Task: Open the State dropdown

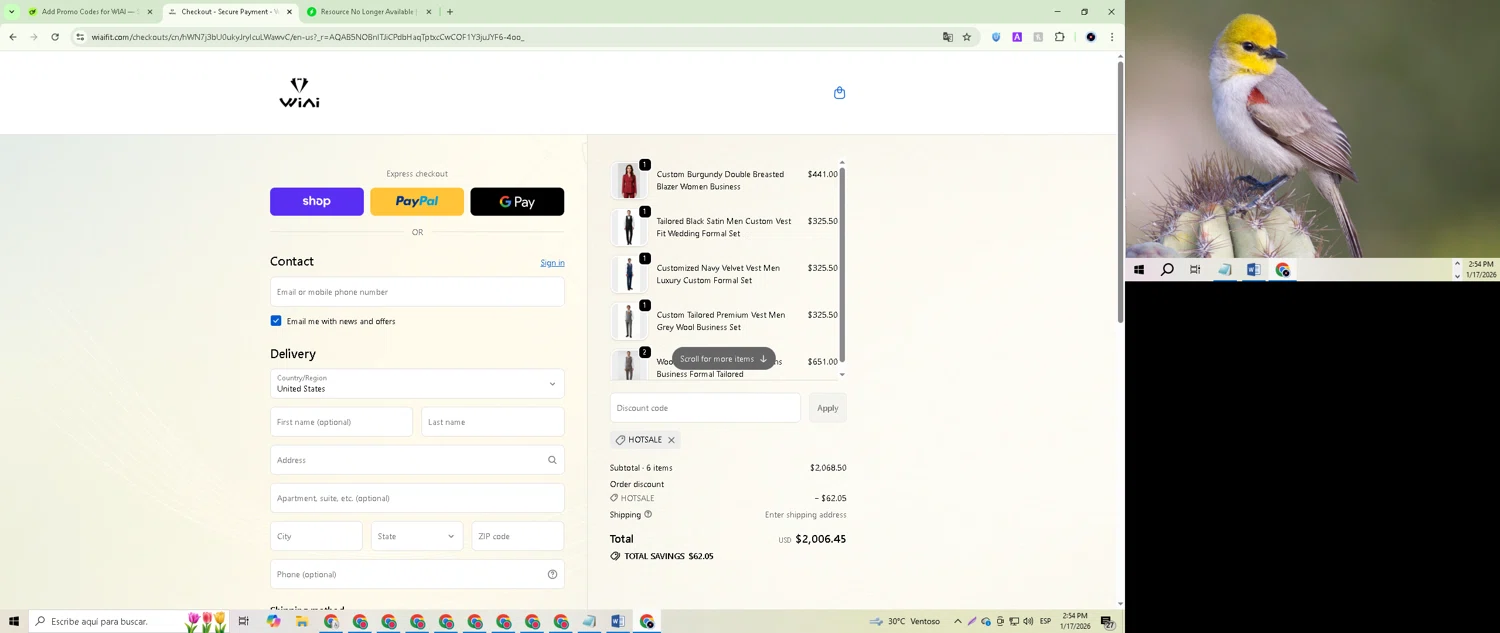Action: (x=417, y=536)
